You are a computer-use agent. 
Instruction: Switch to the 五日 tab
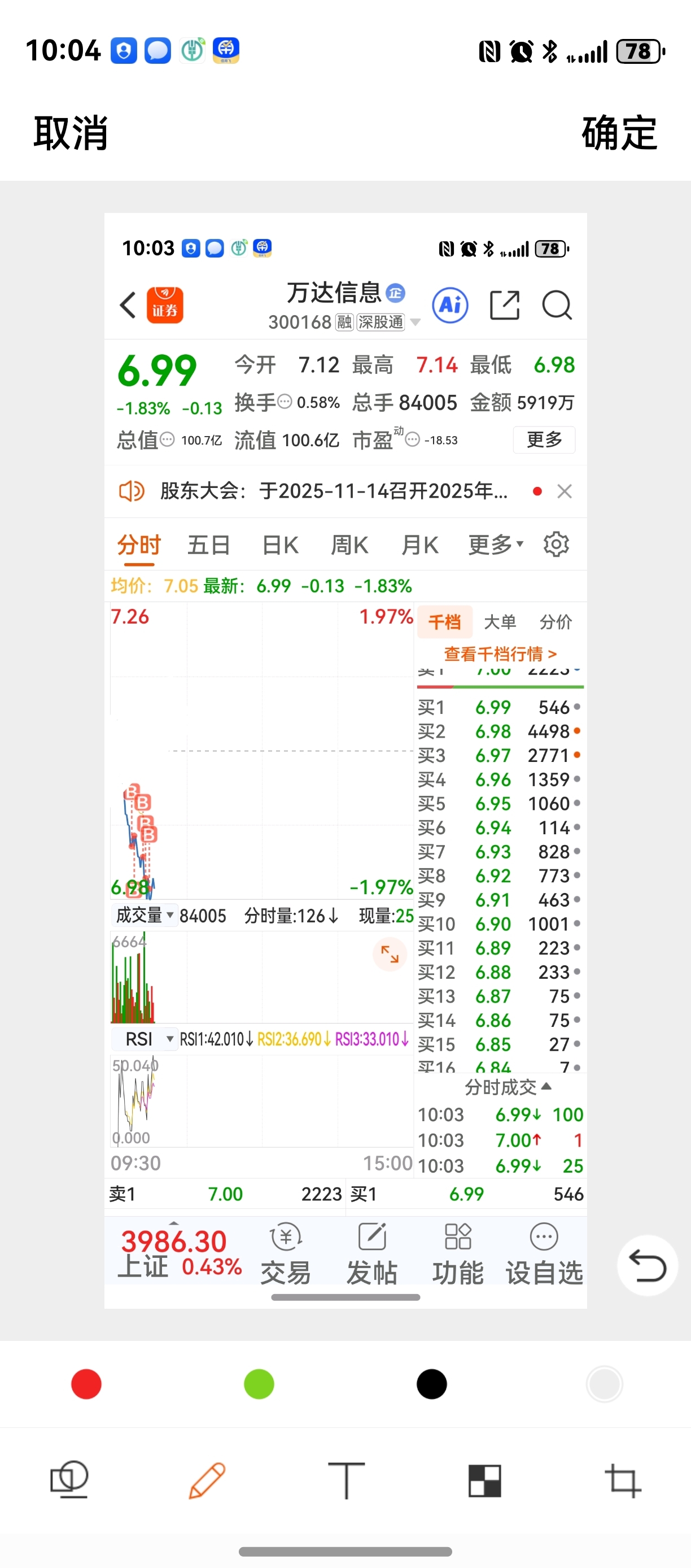tap(209, 545)
